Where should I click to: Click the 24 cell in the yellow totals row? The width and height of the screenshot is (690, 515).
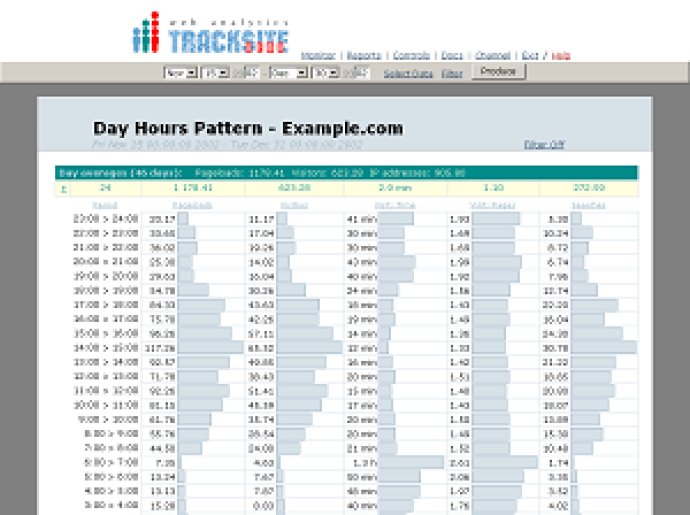(105, 188)
